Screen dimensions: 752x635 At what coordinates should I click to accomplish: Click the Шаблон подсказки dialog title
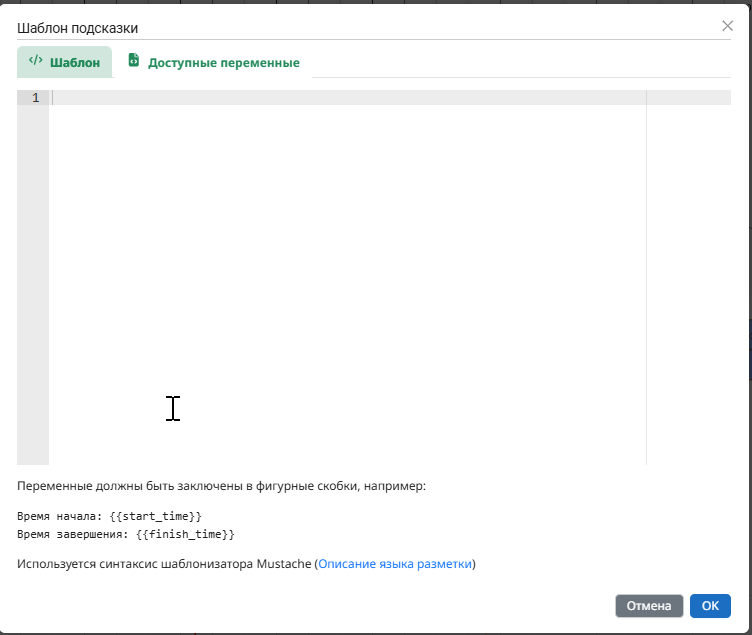click(x=78, y=28)
